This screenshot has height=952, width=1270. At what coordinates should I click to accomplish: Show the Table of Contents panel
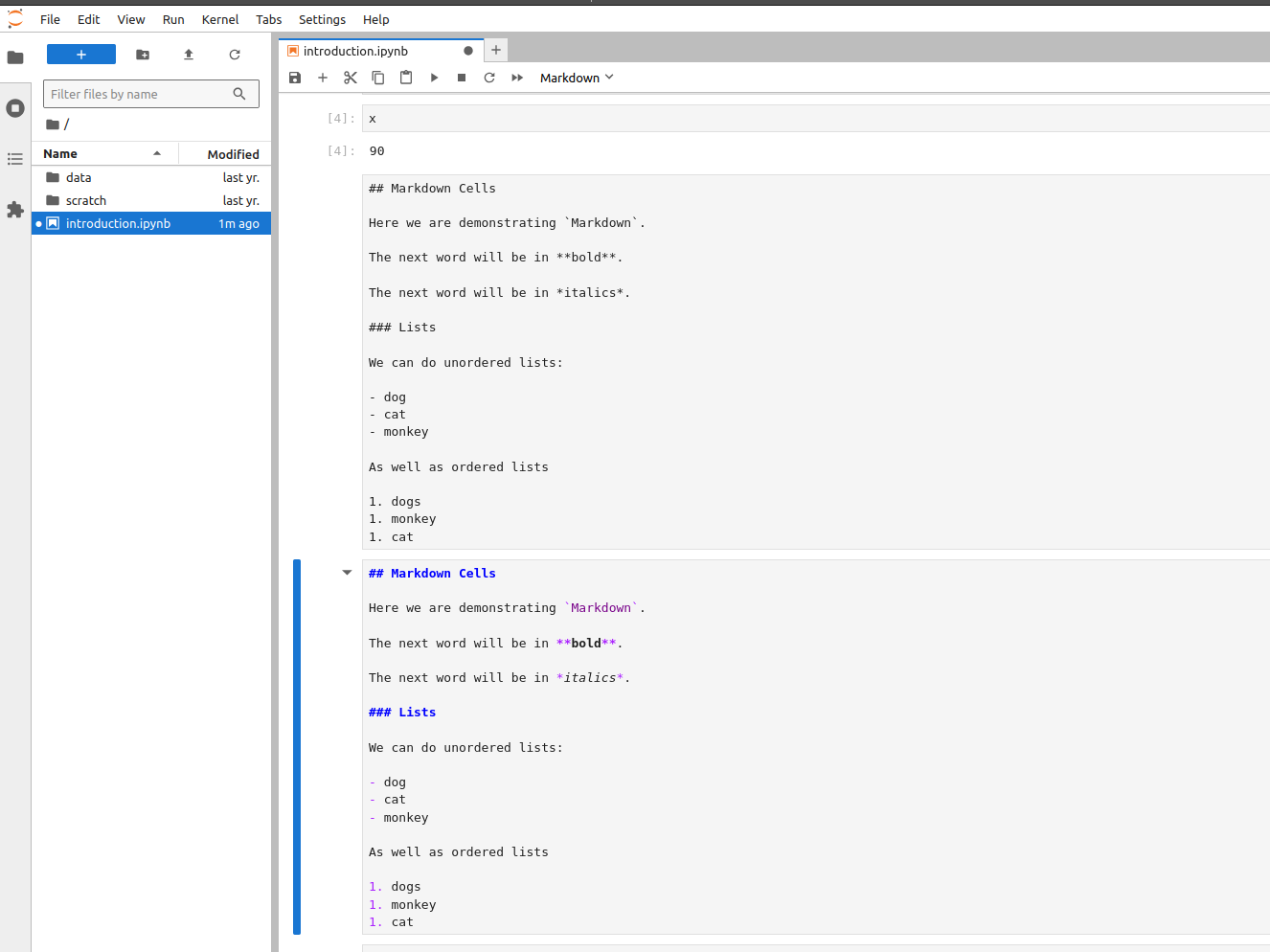(x=15, y=159)
